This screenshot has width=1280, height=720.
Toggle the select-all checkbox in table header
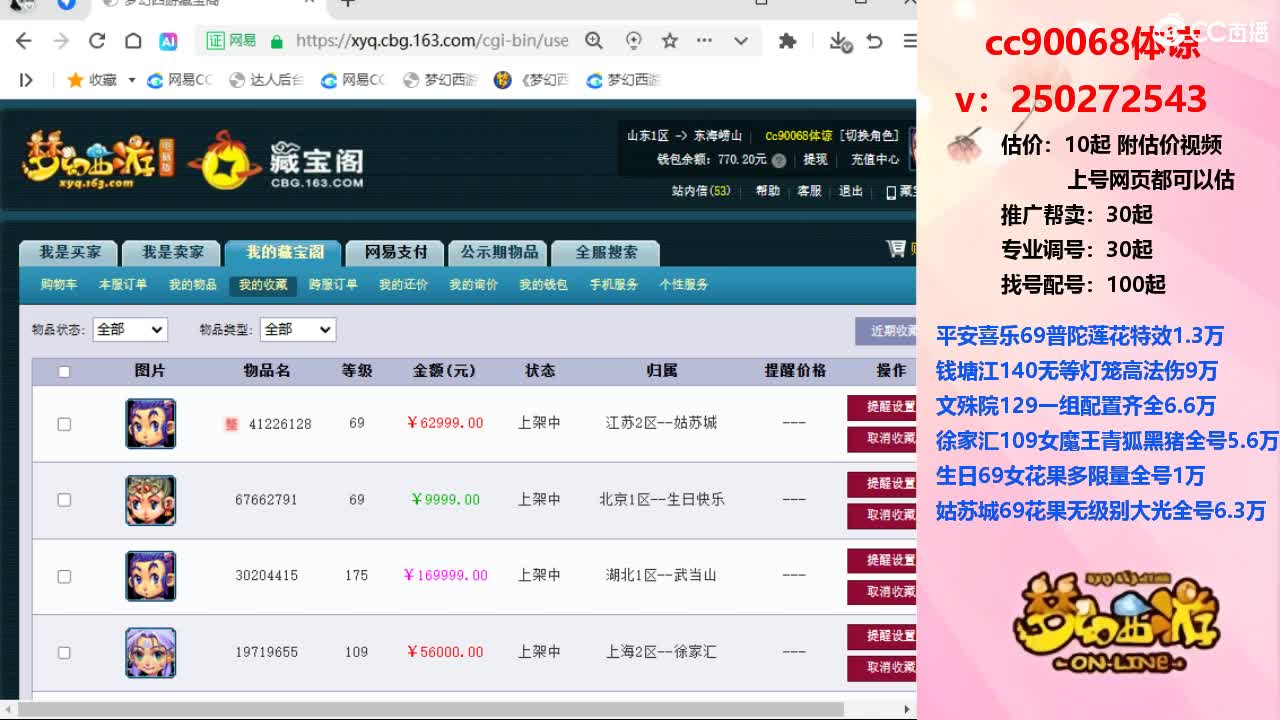(x=64, y=372)
